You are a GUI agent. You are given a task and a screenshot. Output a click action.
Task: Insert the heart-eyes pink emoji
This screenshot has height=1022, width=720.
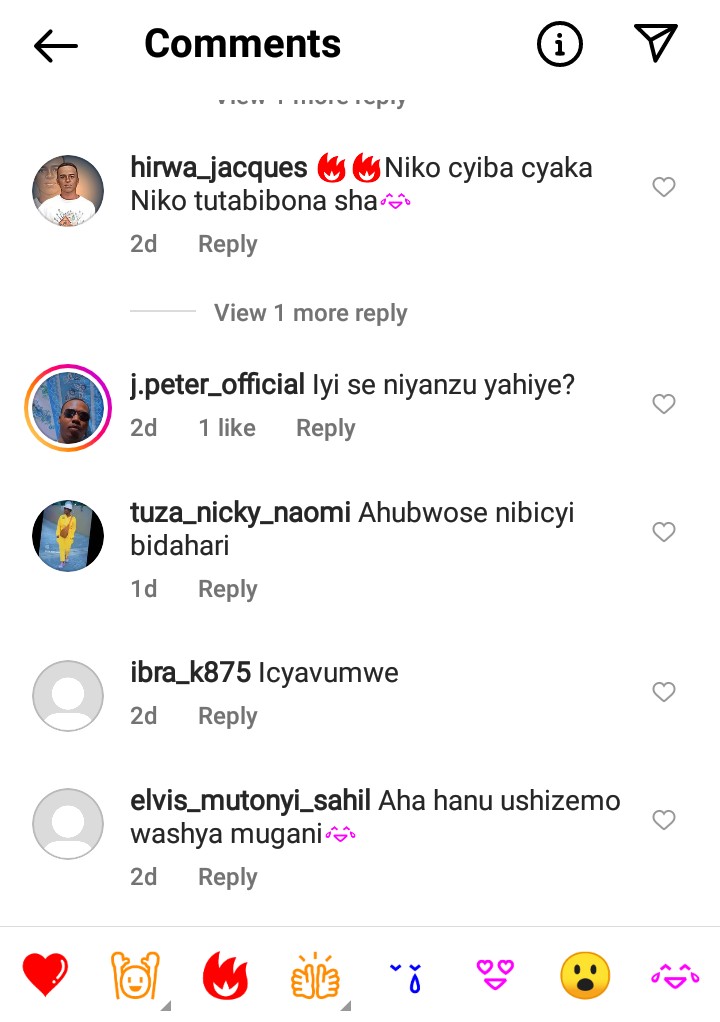pos(495,974)
